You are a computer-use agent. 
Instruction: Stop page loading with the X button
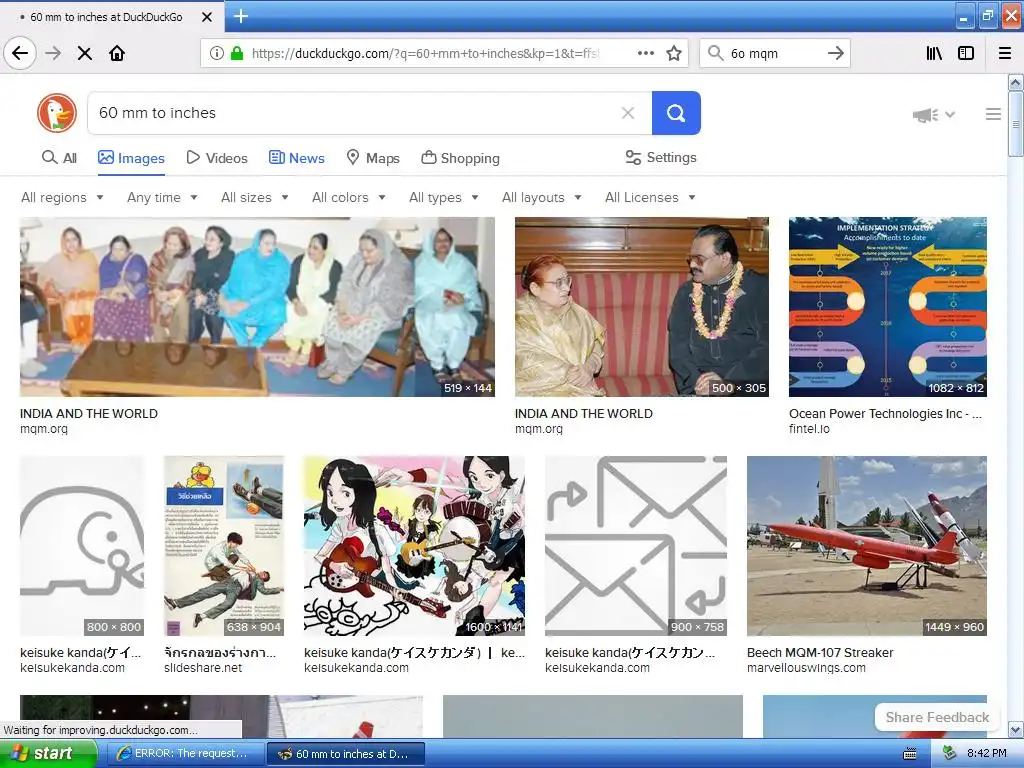[85, 54]
